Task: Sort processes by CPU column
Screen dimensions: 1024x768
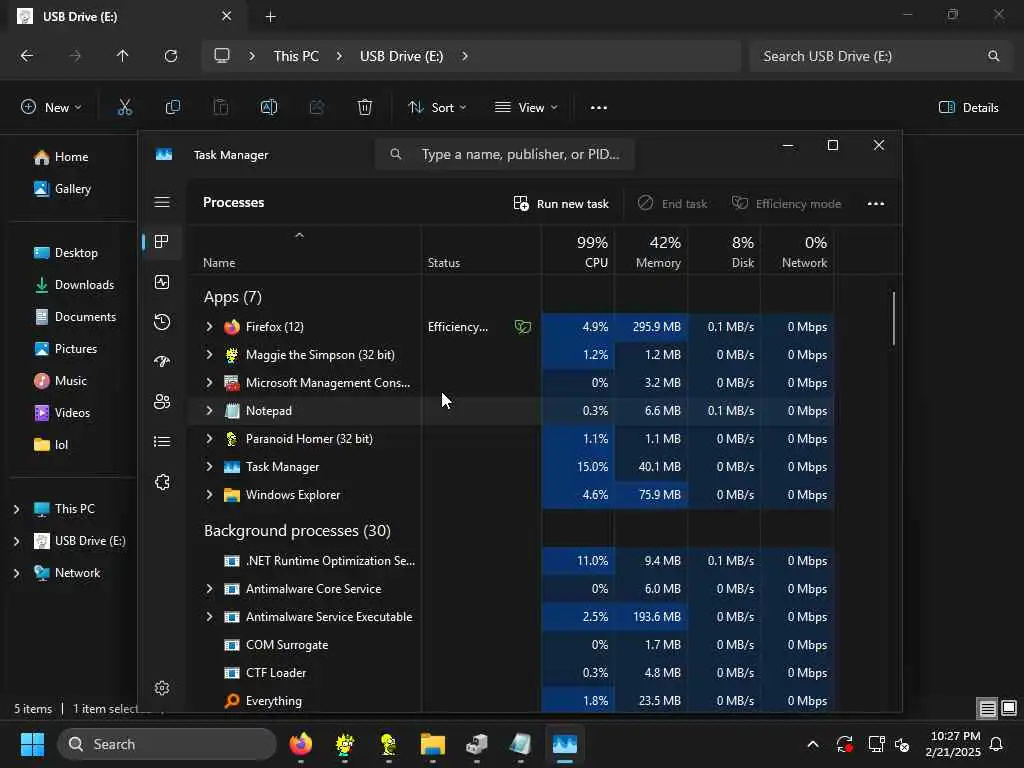Action: (x=578, y=251)
